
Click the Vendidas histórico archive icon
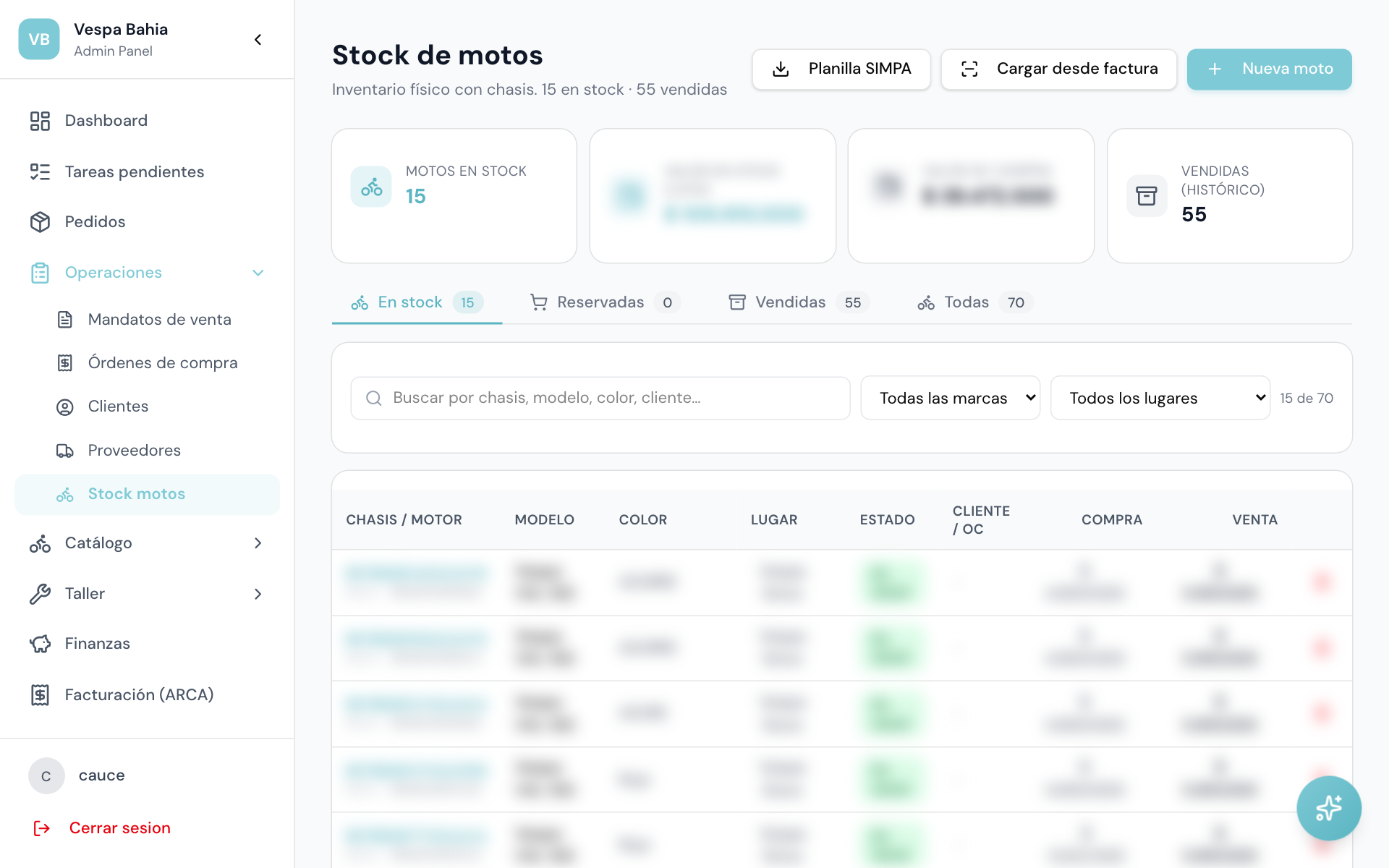click(x=1147, y=195)
